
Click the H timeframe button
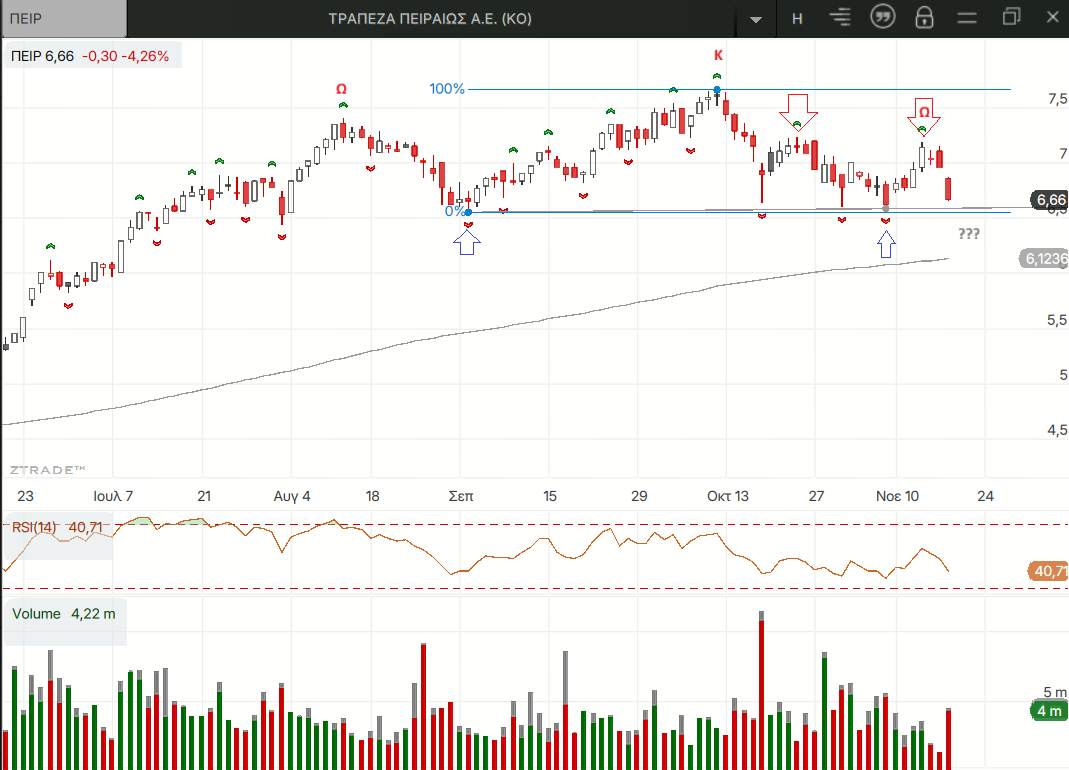(797, 18)
